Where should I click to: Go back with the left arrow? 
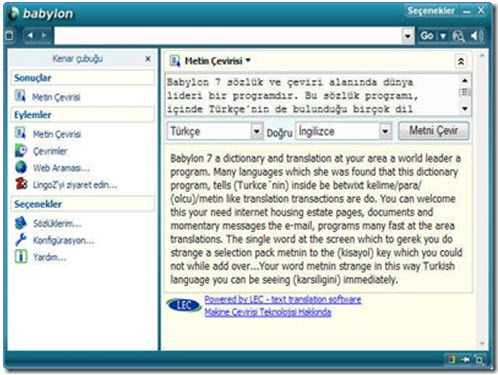coord(30,35)
